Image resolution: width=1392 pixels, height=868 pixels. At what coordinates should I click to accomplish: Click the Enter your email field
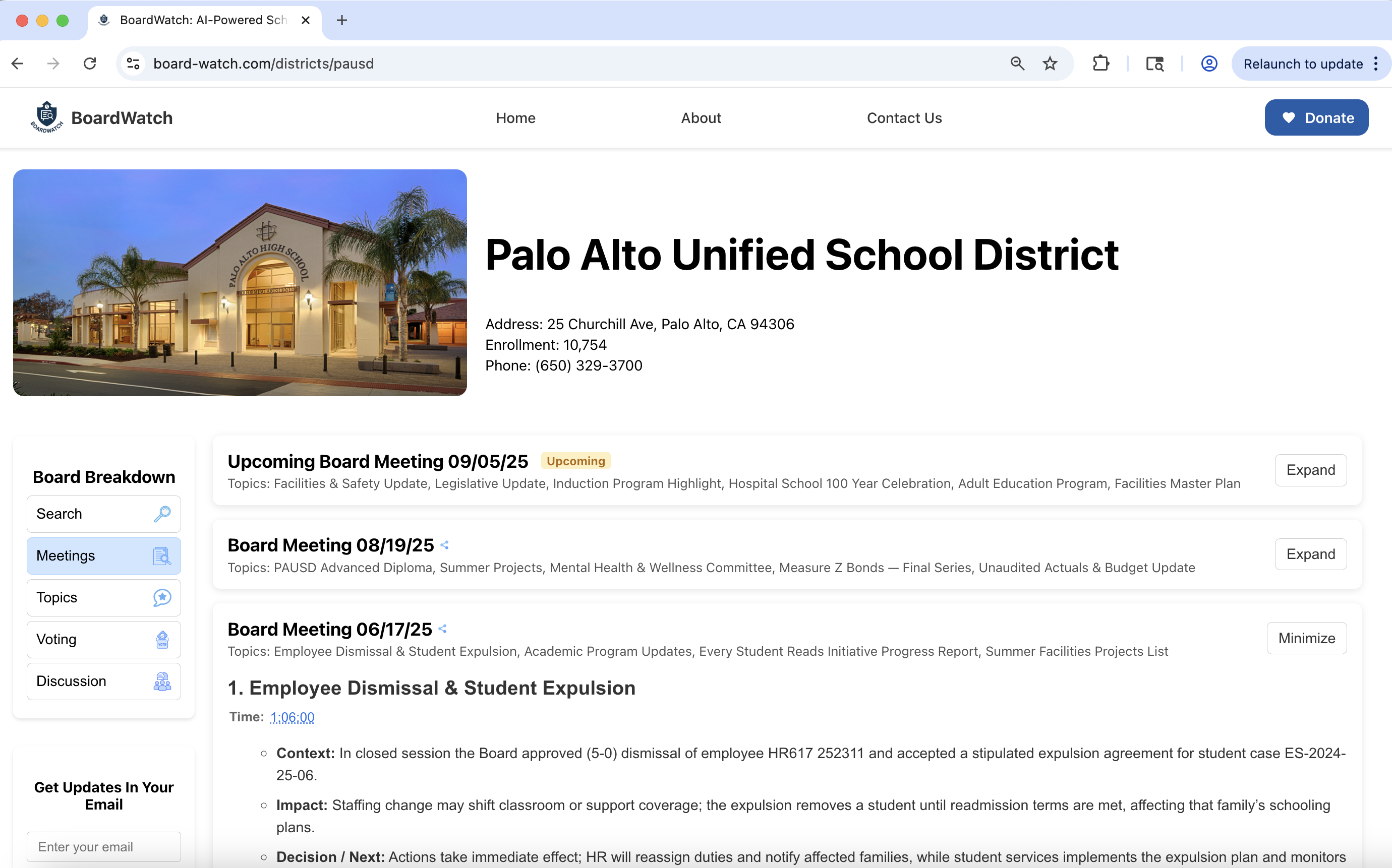pyautogui.click(x=103, y=847)
